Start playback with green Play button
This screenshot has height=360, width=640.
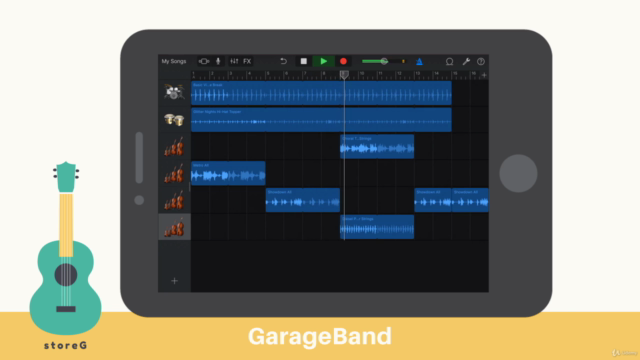[323, 61]
